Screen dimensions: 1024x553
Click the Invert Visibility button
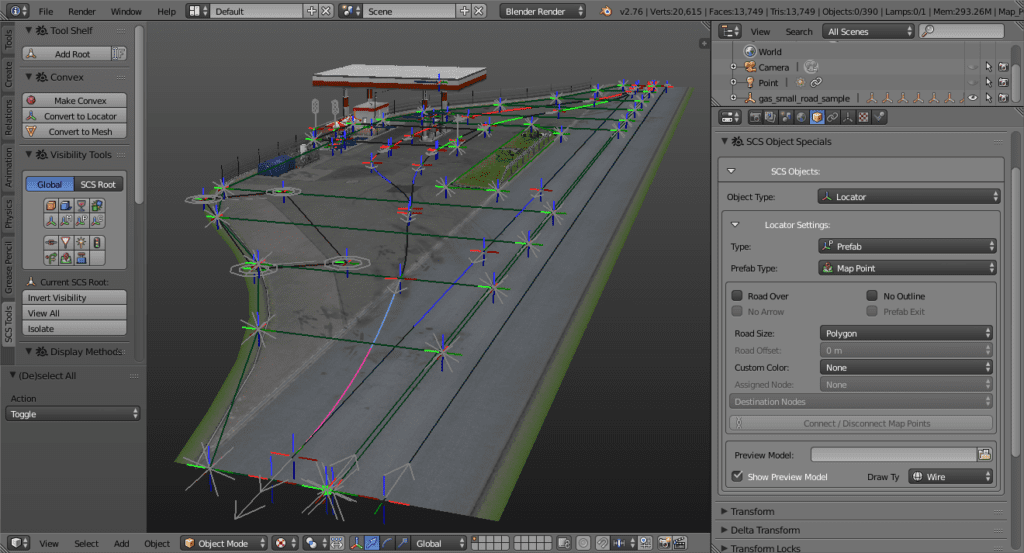[x=74, y=298]
